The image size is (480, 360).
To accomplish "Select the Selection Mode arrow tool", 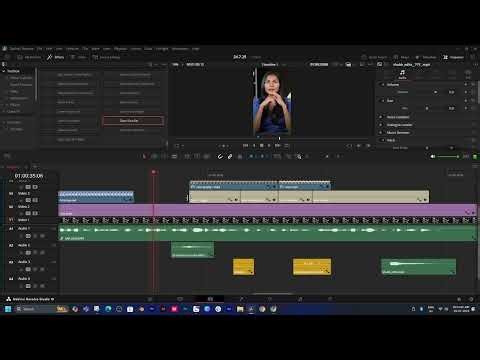I will pos(144,156).
